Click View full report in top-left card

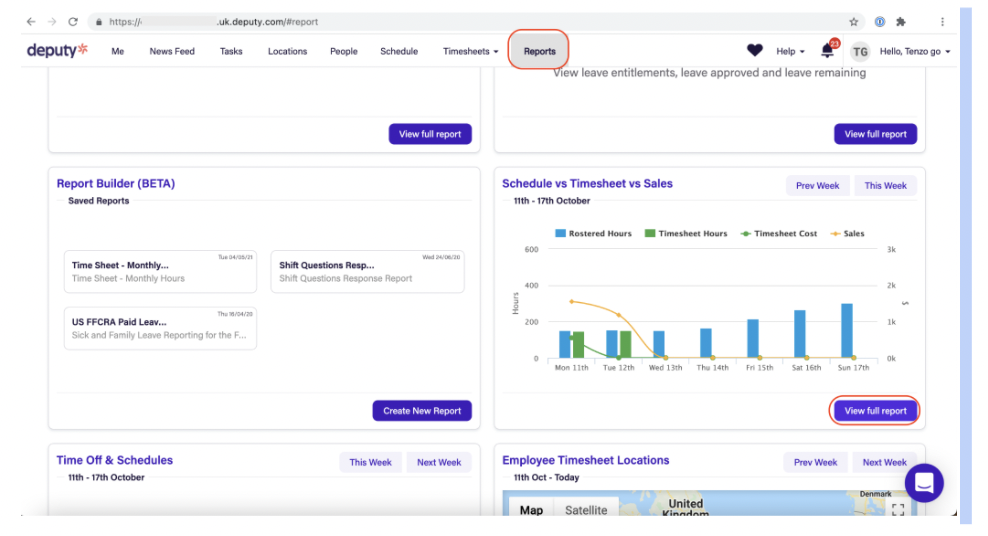430,134
